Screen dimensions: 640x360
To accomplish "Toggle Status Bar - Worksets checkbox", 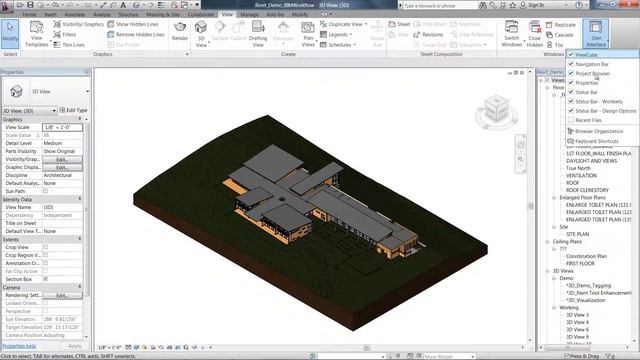I will (x=571, y=101).
